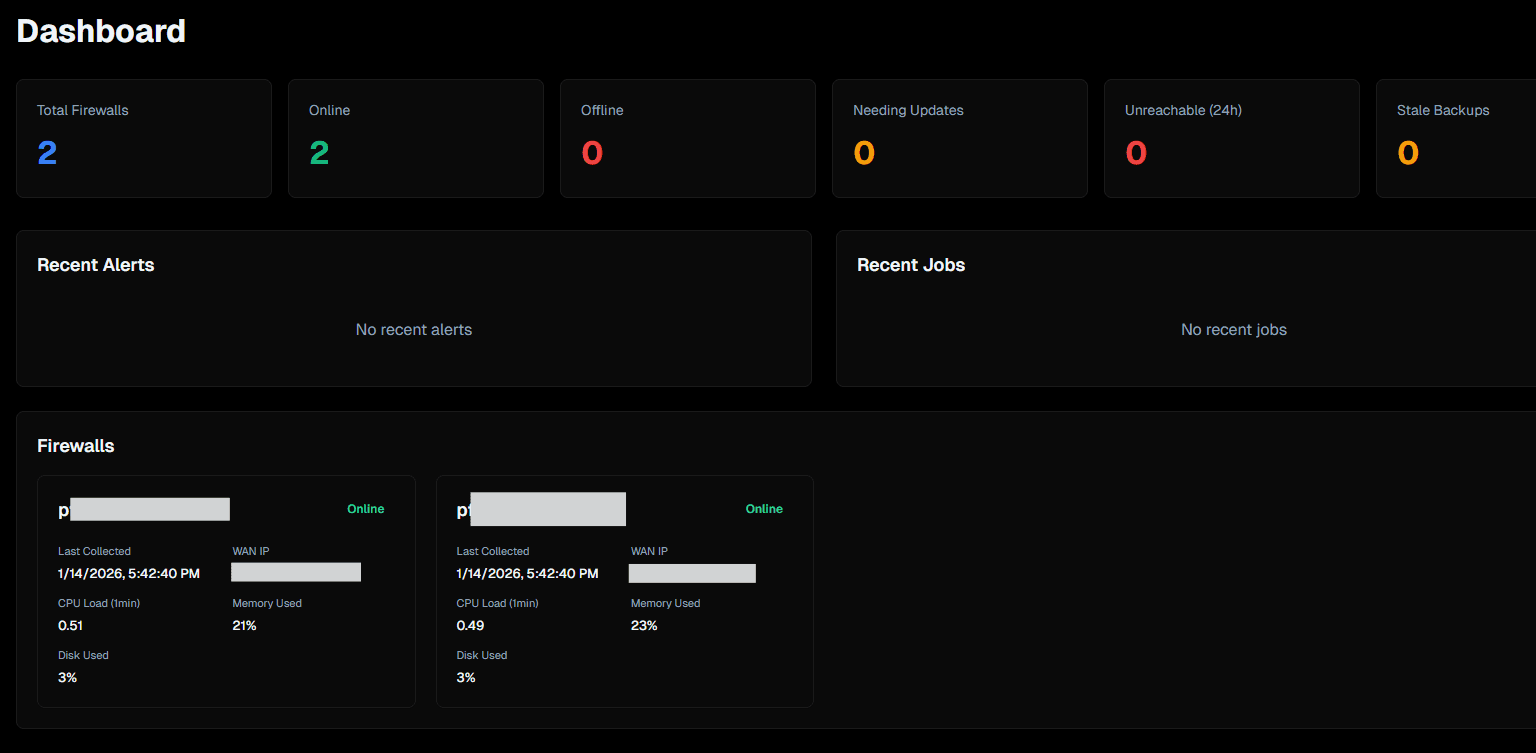Select the Unreachable (24h) stat card
The width and height of the screenshot is (1536, 753).
click(1231, 138)
